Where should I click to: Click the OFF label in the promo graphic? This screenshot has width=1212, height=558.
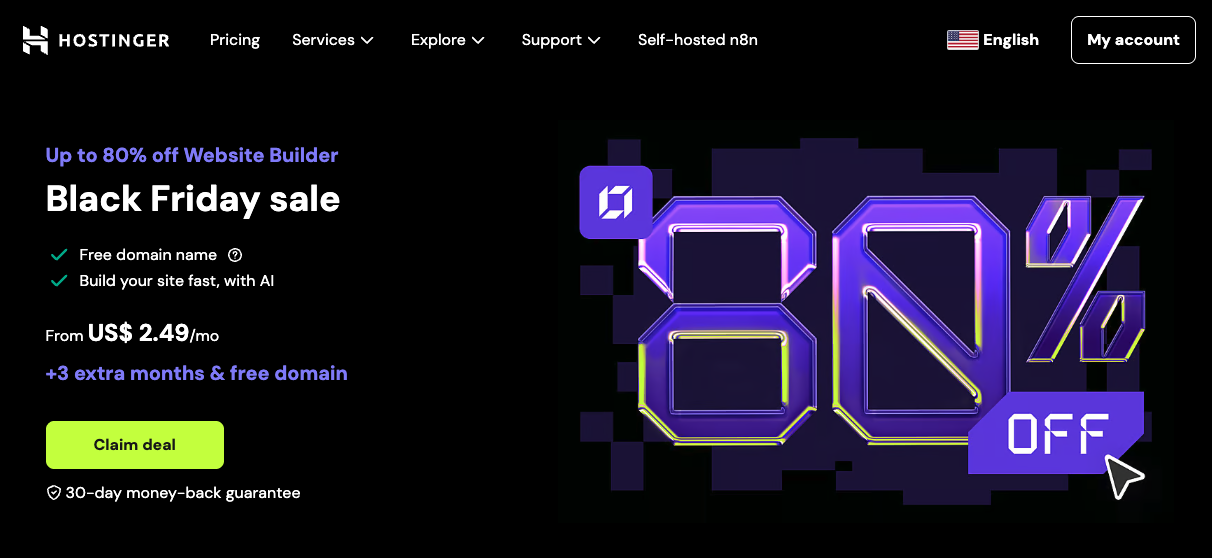pyautogui.click(x=1057, y=433)
